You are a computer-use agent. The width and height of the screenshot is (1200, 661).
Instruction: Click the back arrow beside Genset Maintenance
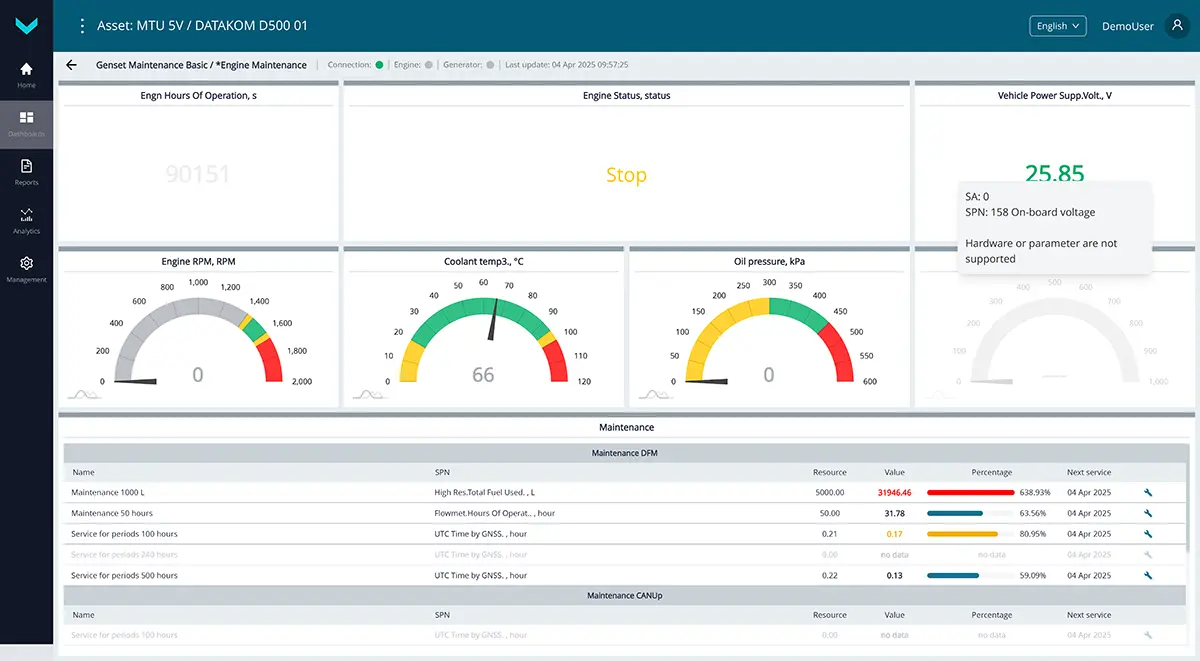coord(71,65)
